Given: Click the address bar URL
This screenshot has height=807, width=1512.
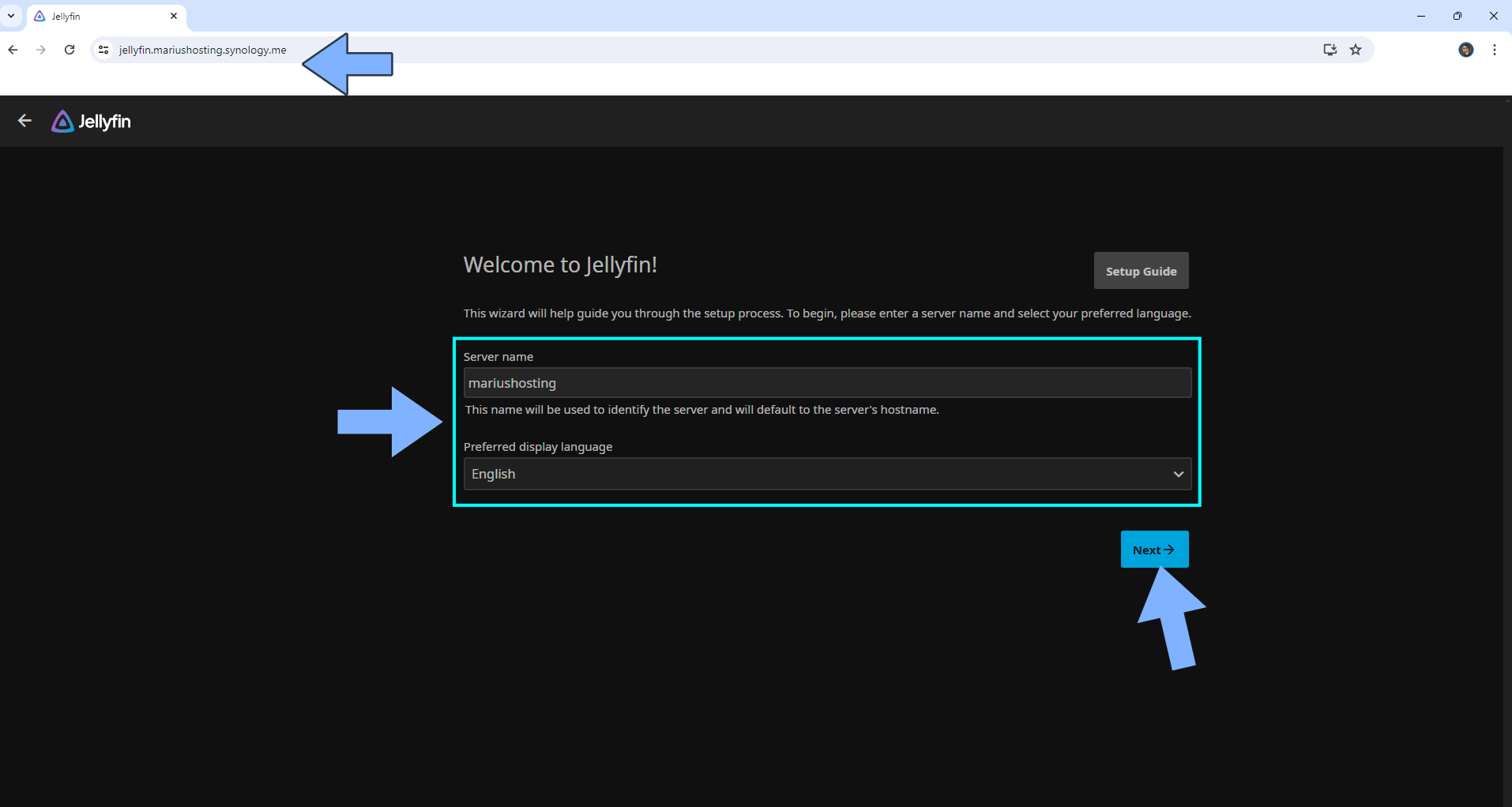Looking at the screenshot, I should 202,50.
